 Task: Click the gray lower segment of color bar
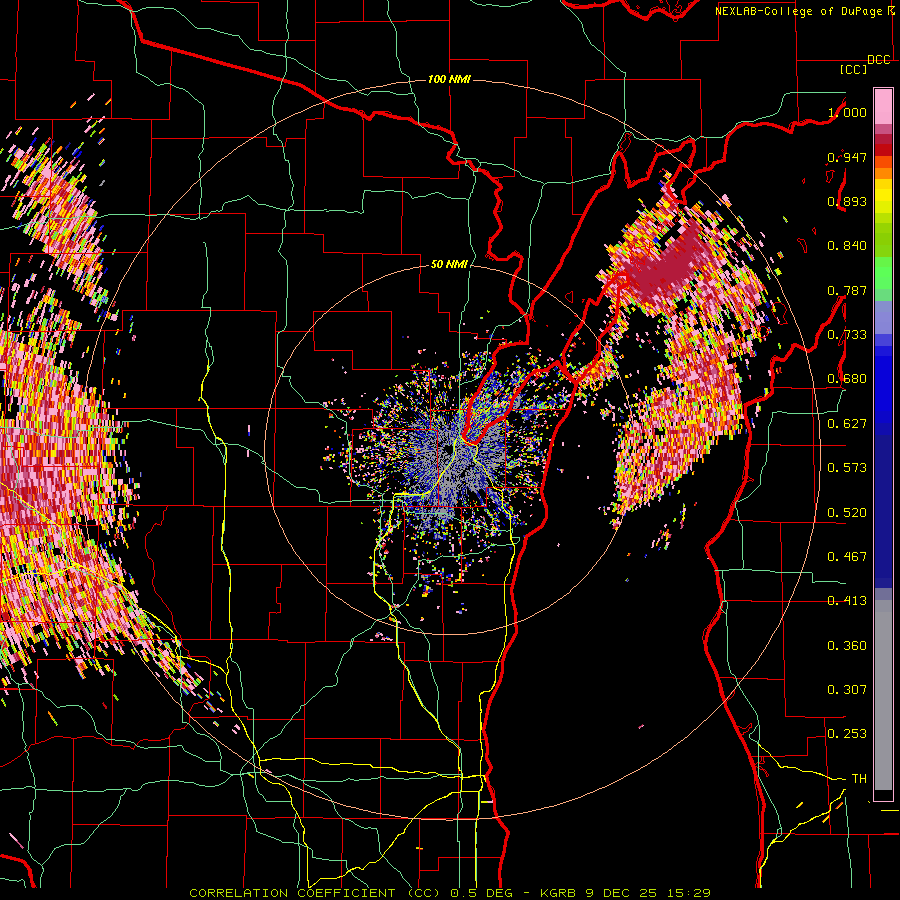coord(883,695)
